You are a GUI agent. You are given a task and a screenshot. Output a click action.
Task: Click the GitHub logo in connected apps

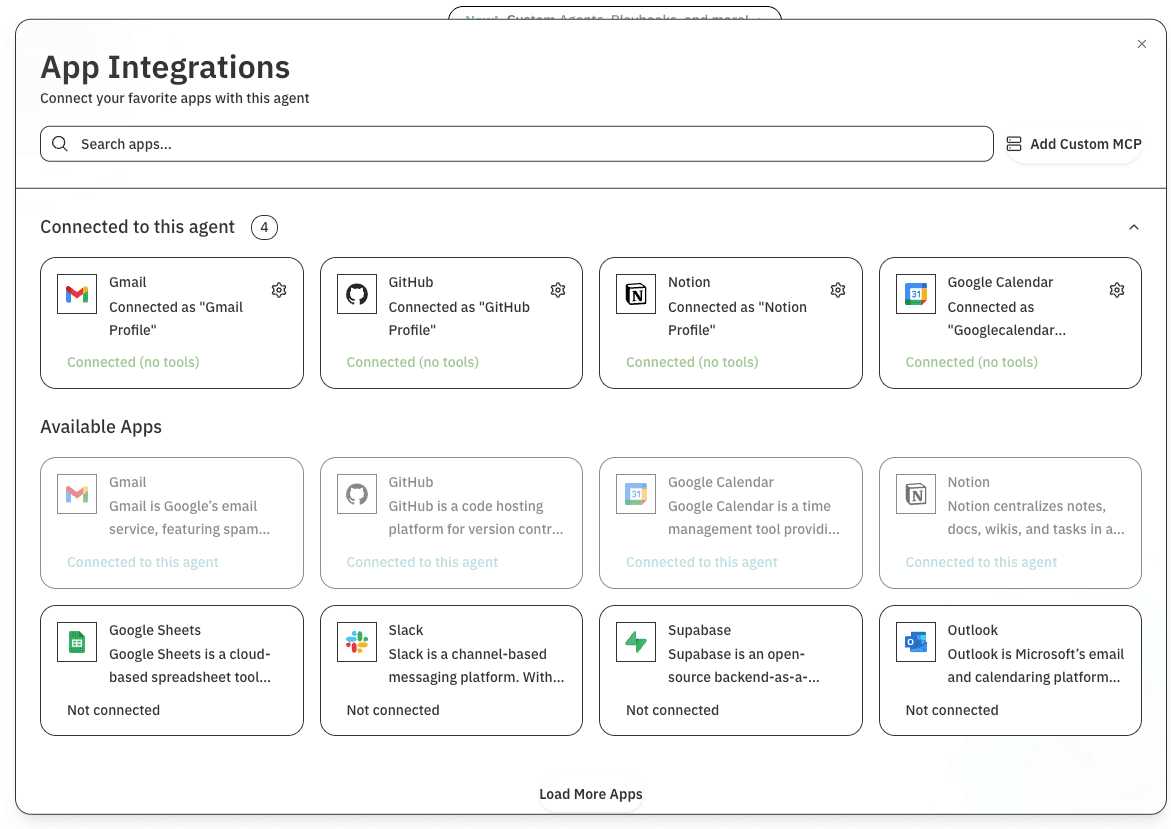[x=356, y=294]
